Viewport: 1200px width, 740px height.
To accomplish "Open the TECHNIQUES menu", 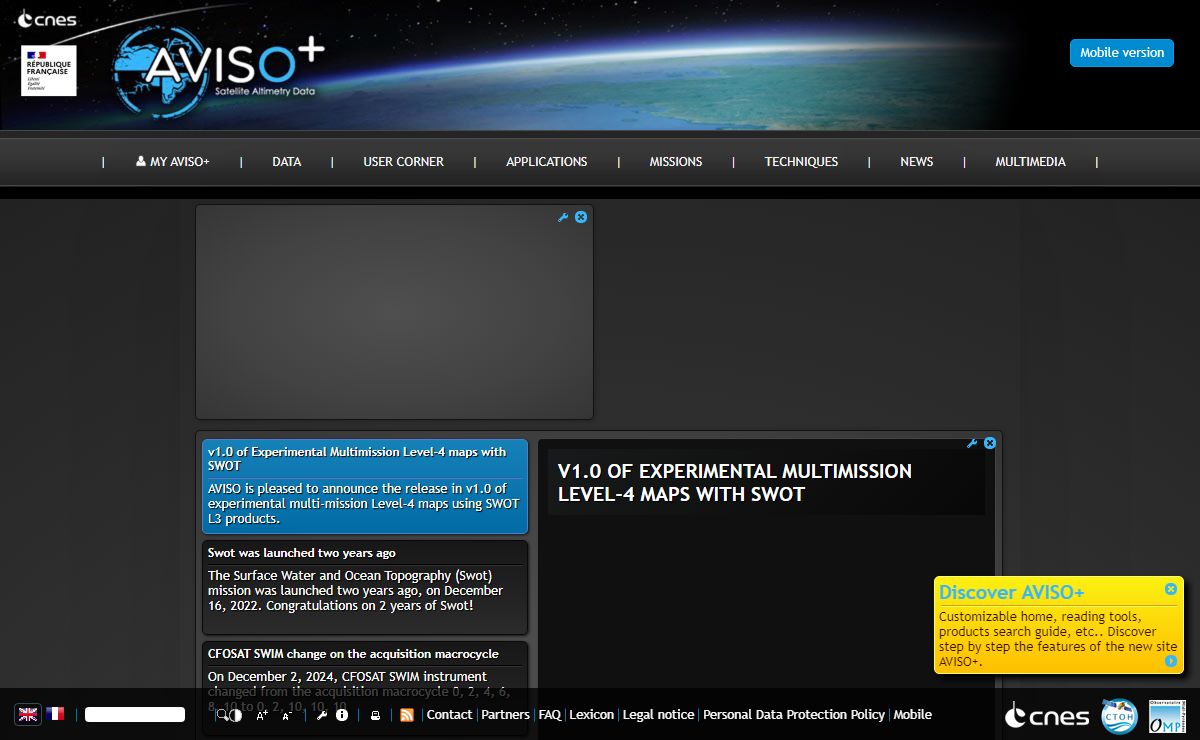I will pos(801,162).
